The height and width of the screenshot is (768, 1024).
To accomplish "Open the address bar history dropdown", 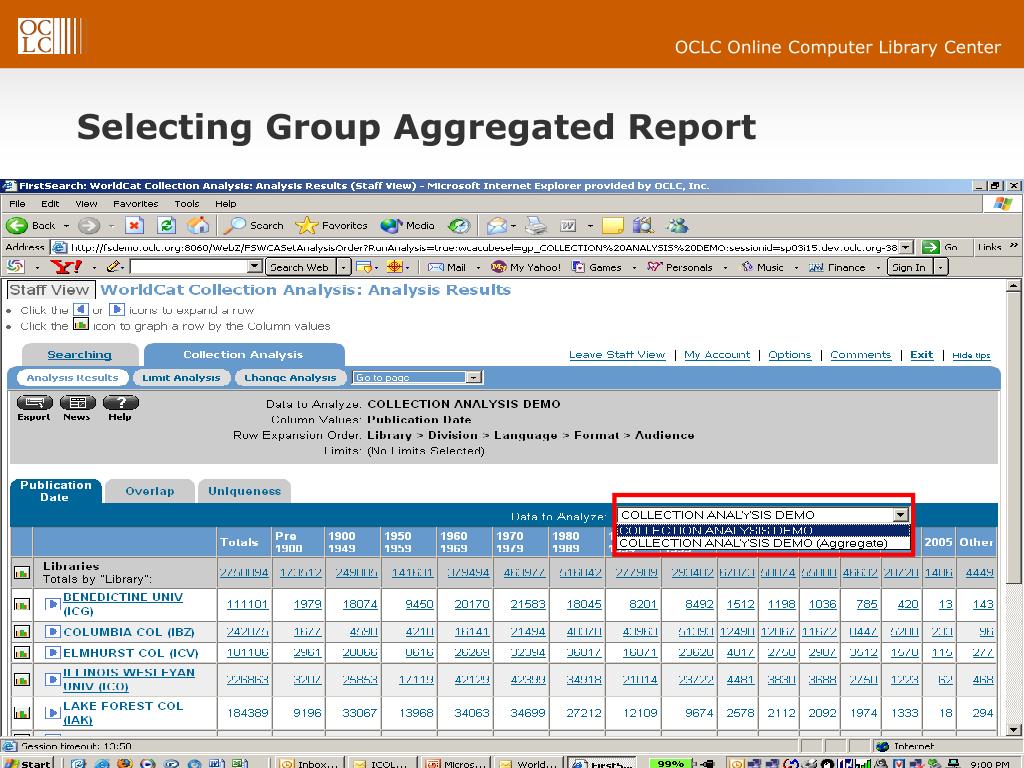I will 905,248.
